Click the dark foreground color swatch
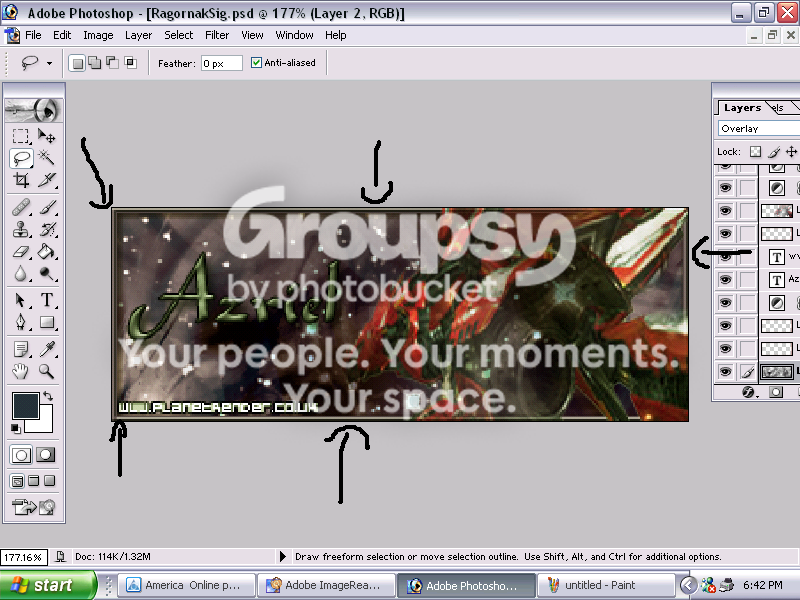800x600 pixels. pos(26,406)
